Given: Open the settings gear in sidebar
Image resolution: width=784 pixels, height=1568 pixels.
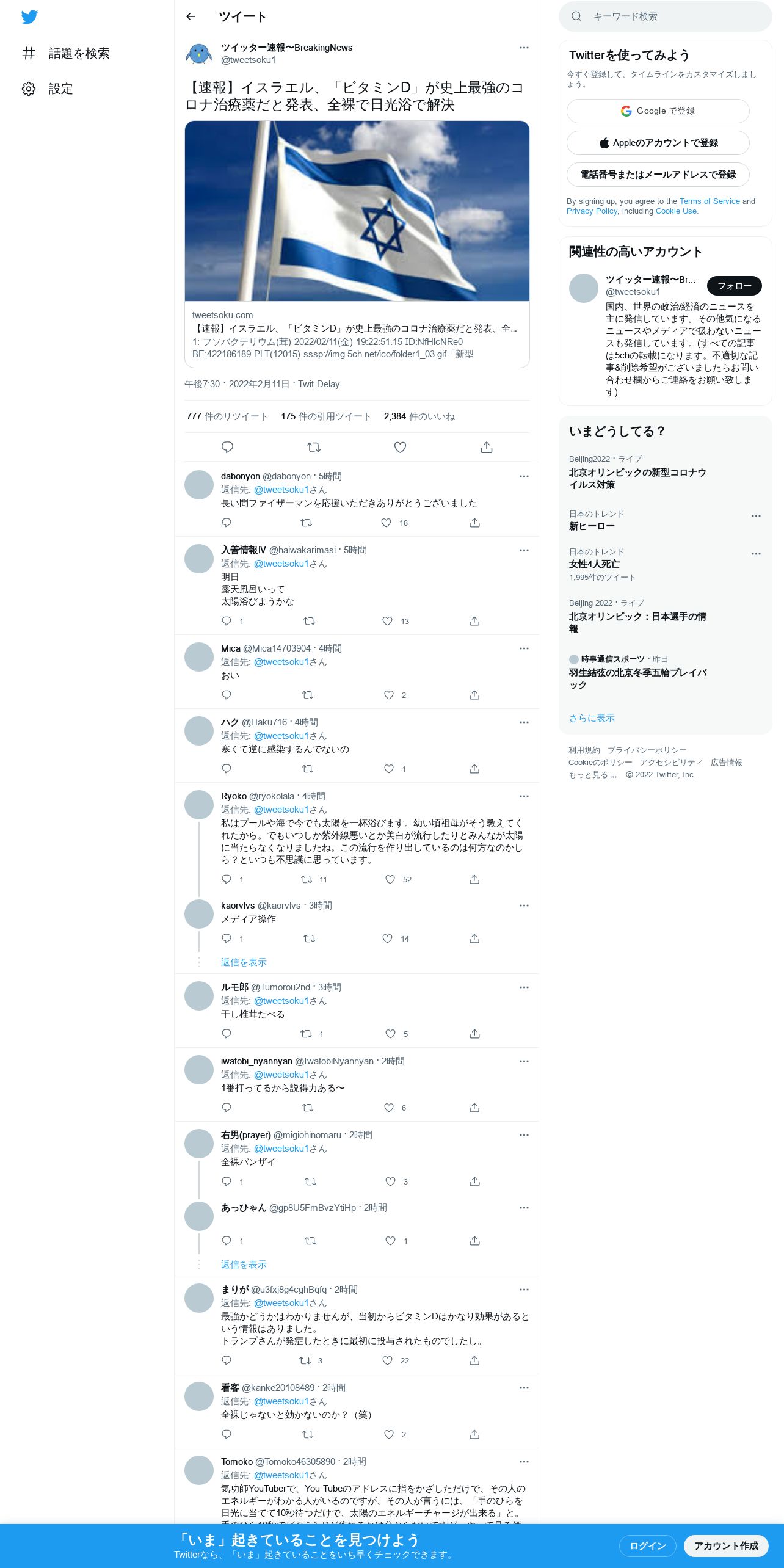Looking at the screenshot, I should click(29, 89).
